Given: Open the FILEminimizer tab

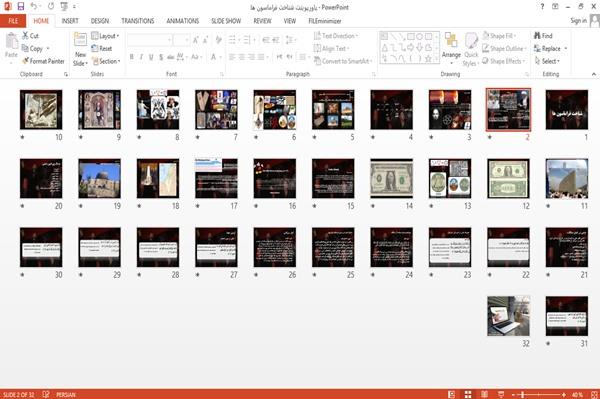Looking at the screenshot, I should click(324, 21).
